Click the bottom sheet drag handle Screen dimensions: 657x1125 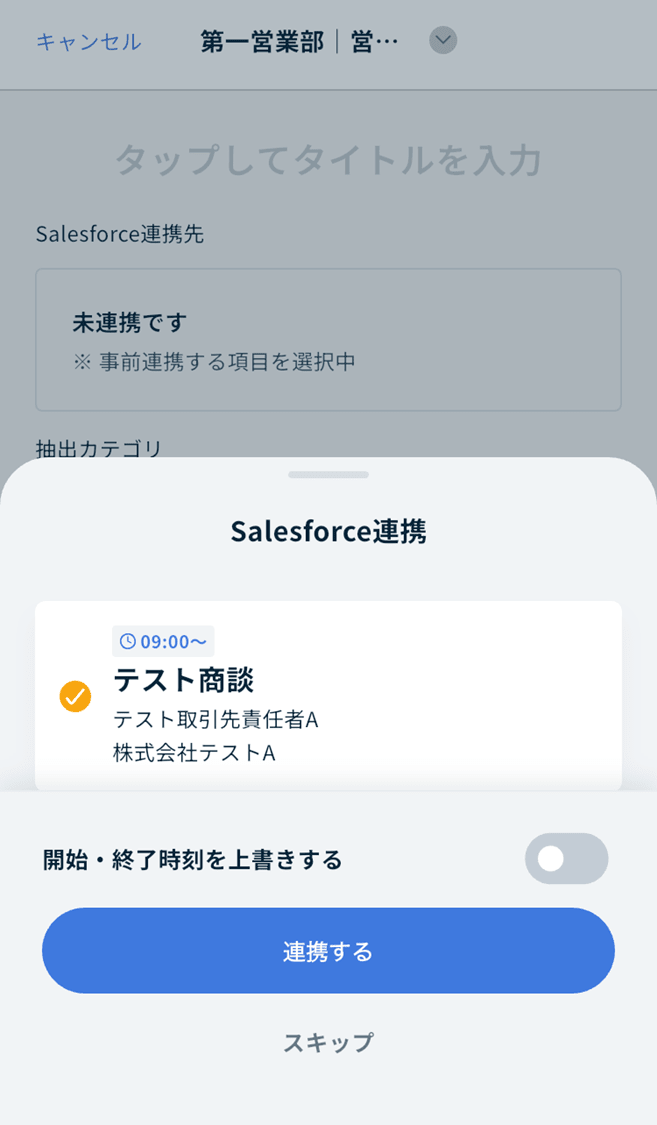[328, 474]
